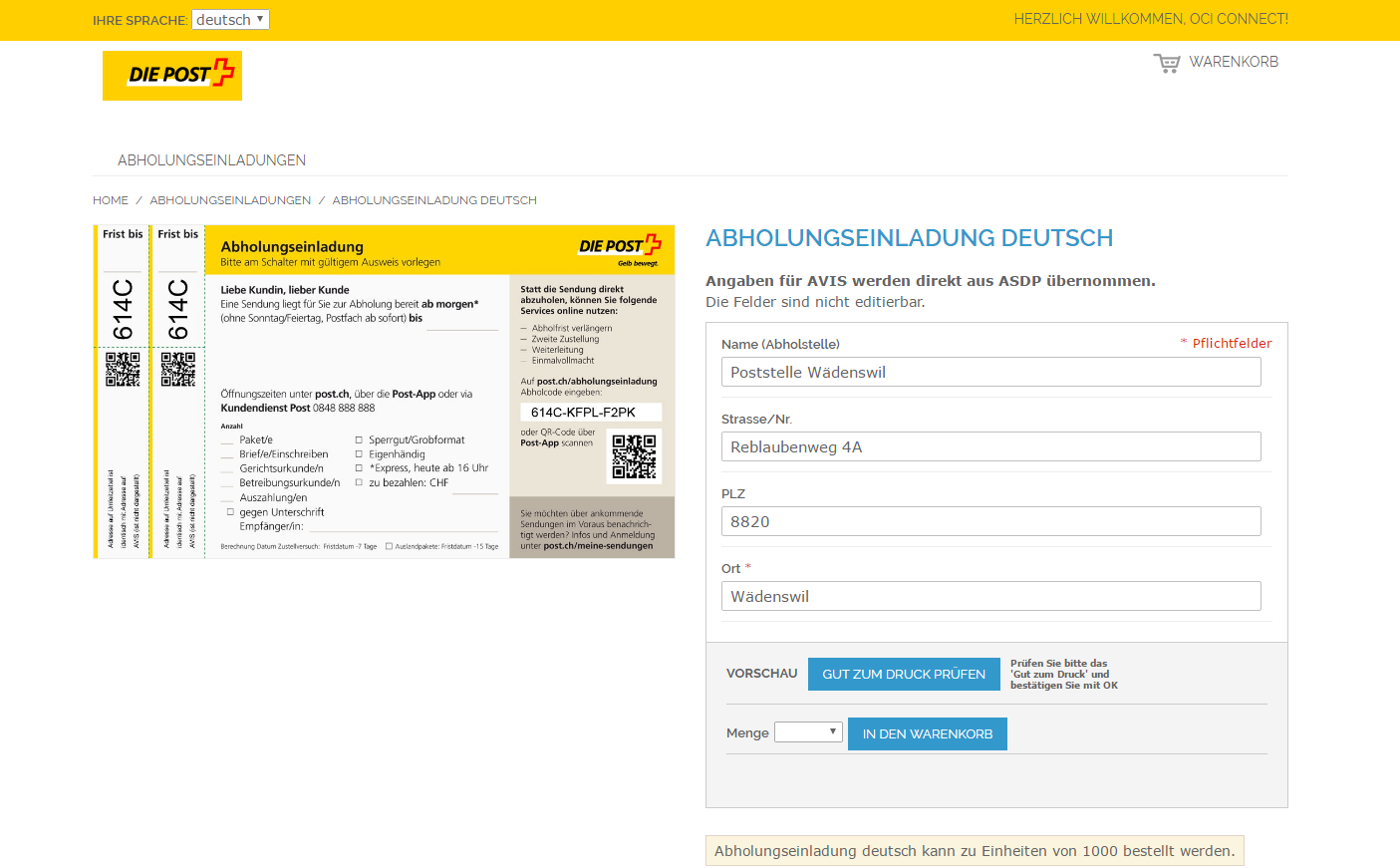Viewport: 1400px width, 868px height.
Task: Click 'Die Felder sind nicht editierbar' text
Action: click(815, 302)
